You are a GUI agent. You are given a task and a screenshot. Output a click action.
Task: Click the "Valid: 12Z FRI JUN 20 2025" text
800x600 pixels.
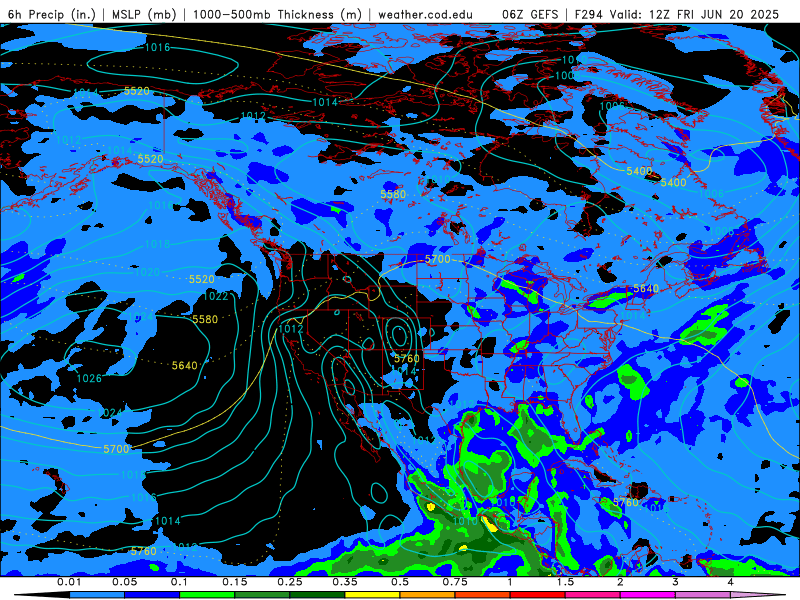[x=694, y=14]
